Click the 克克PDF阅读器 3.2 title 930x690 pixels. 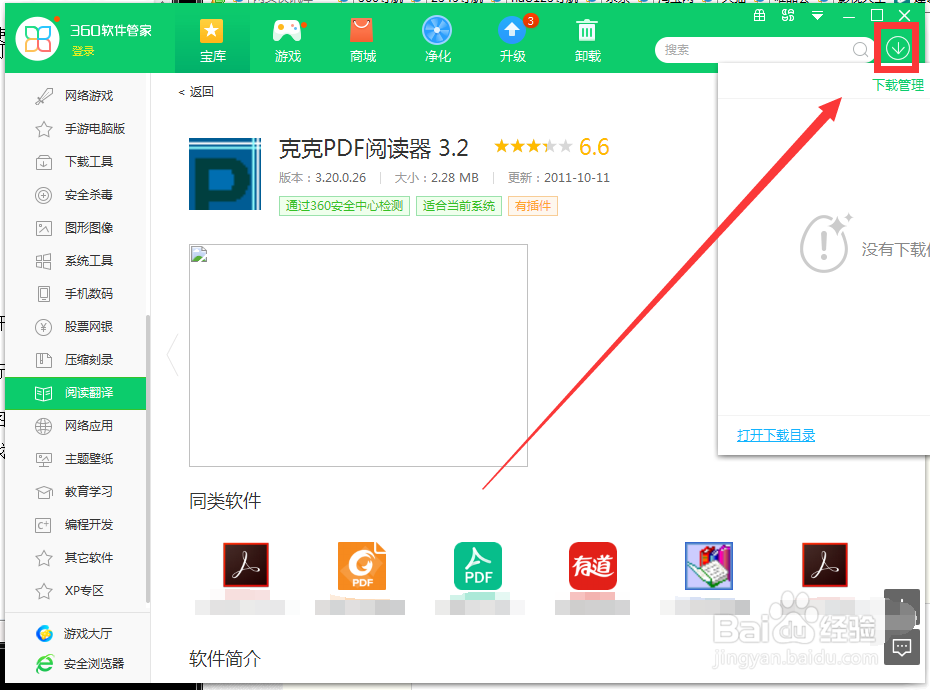click(374, 148)
